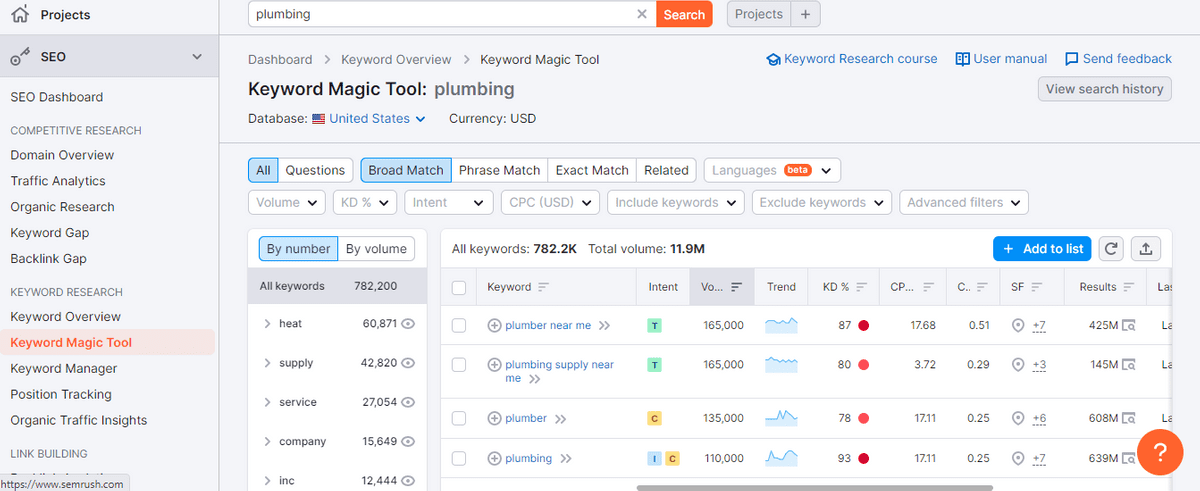The height and width of the screenshot is (491, 1200).
Task: Add 'plumbing supply near me' via plus icon
Action: pos(494,365)
